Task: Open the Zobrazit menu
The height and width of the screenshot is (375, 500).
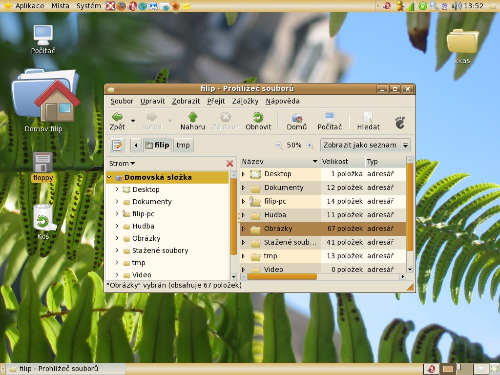Action: (x=186, y=101)
